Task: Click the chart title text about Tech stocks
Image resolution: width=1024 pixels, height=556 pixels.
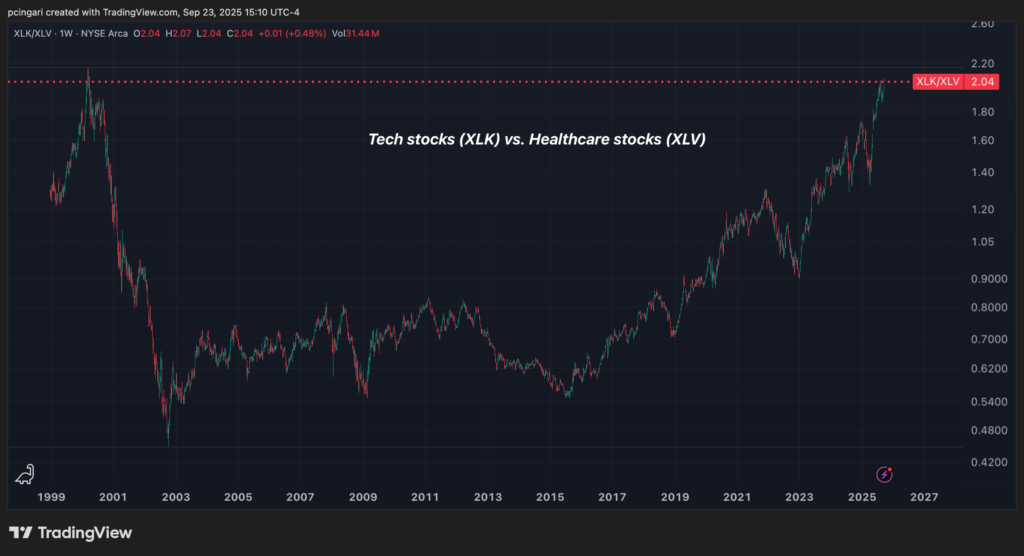Action: [537, 140]
